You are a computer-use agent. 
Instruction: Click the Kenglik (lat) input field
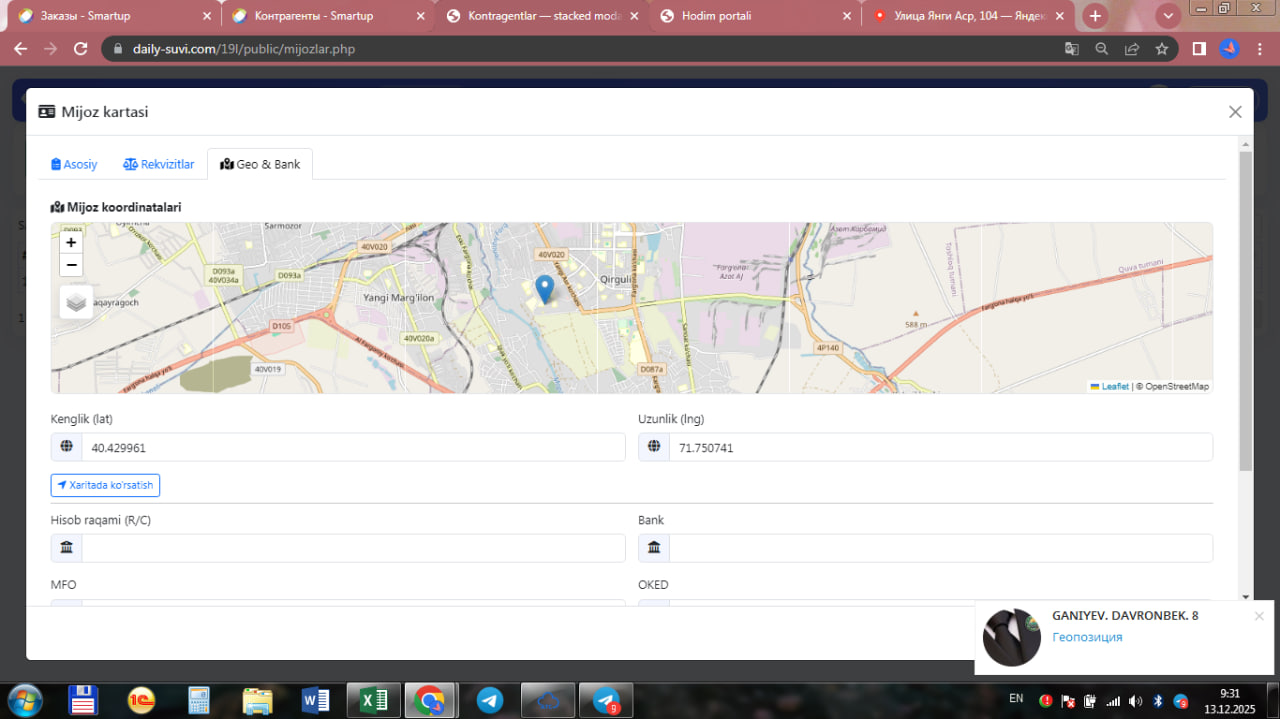pyautogui.click(x=352, y=448)
